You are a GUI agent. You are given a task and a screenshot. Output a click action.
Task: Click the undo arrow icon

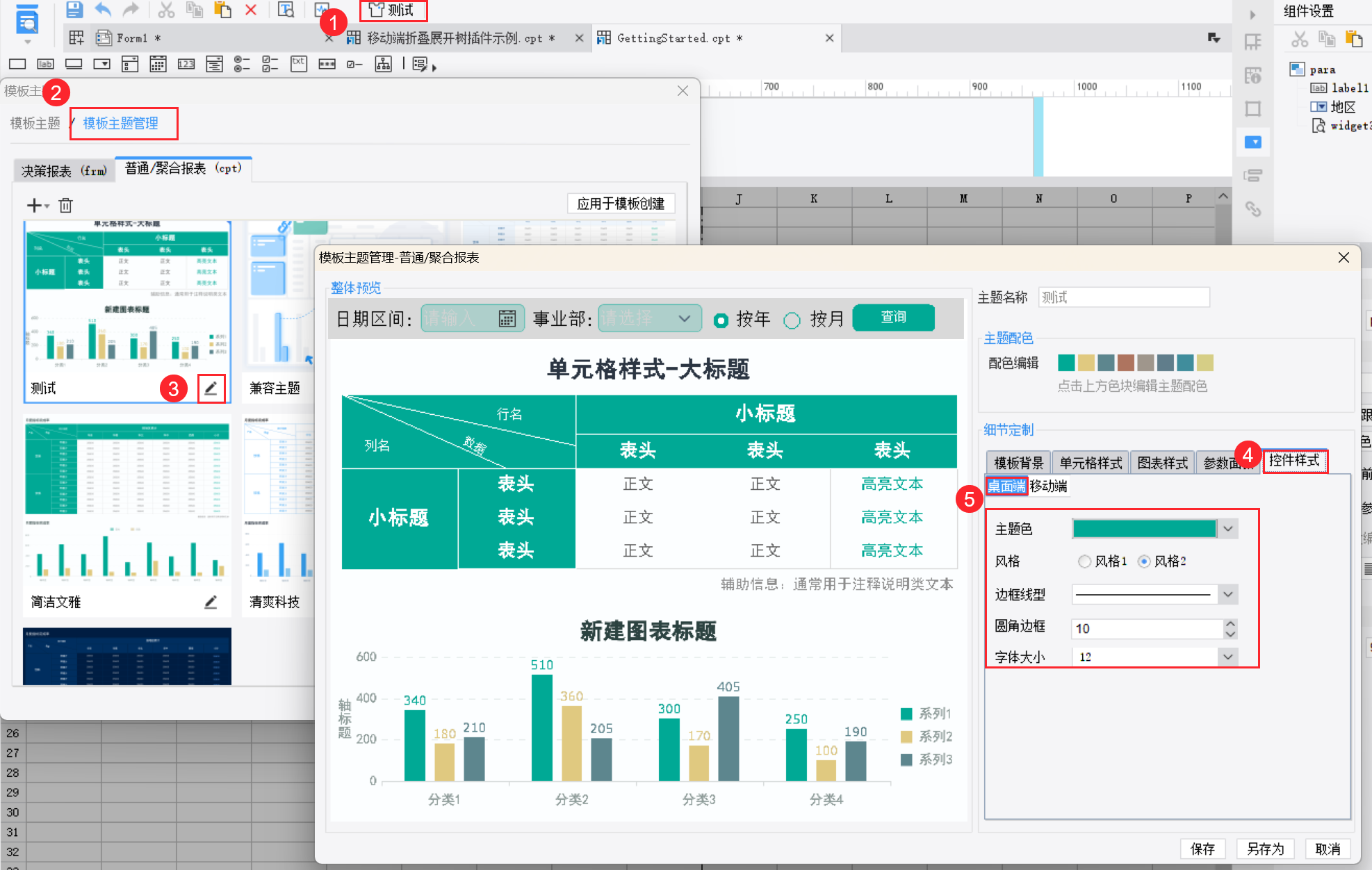(103, 10)
